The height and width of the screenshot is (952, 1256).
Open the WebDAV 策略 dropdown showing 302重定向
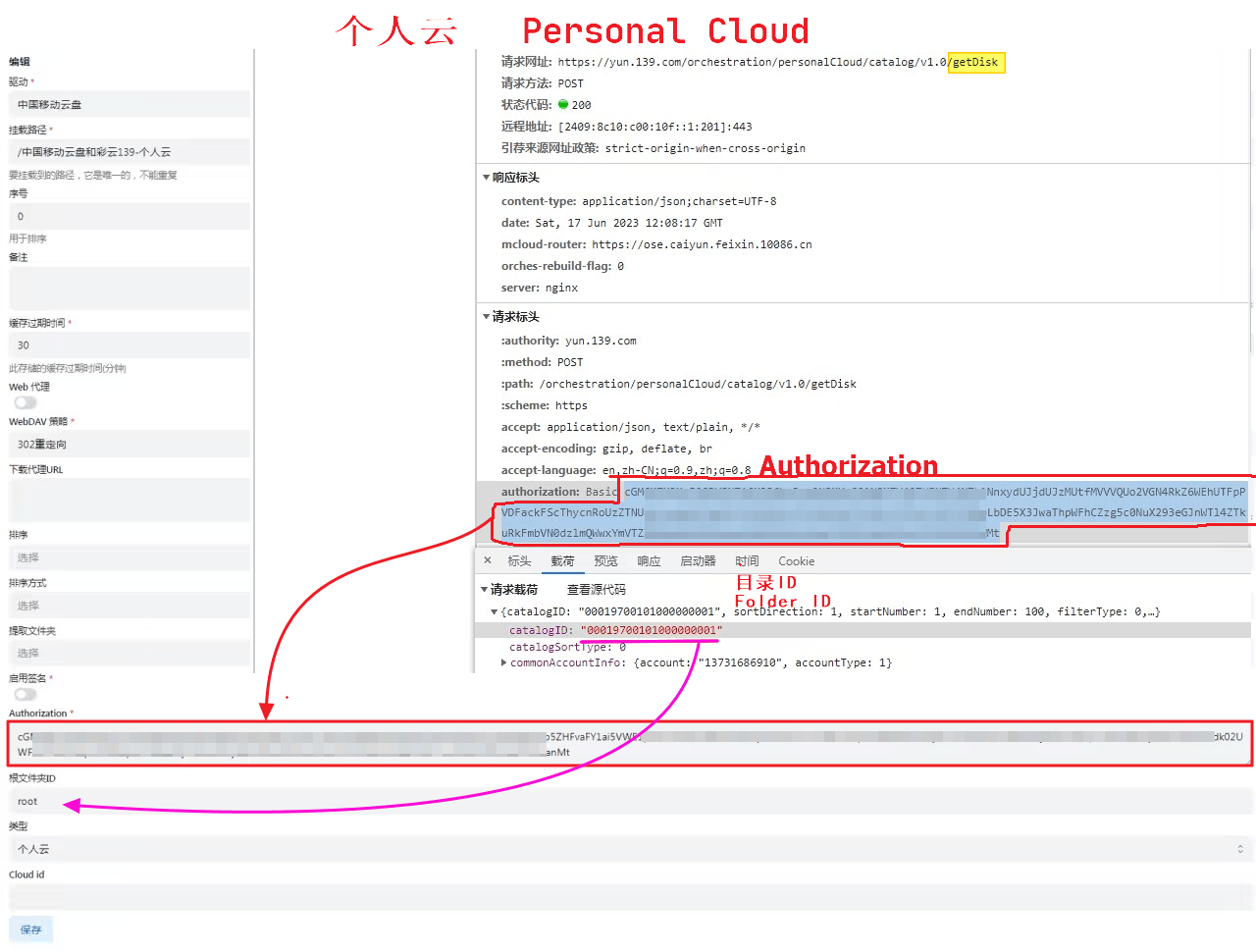130,444
